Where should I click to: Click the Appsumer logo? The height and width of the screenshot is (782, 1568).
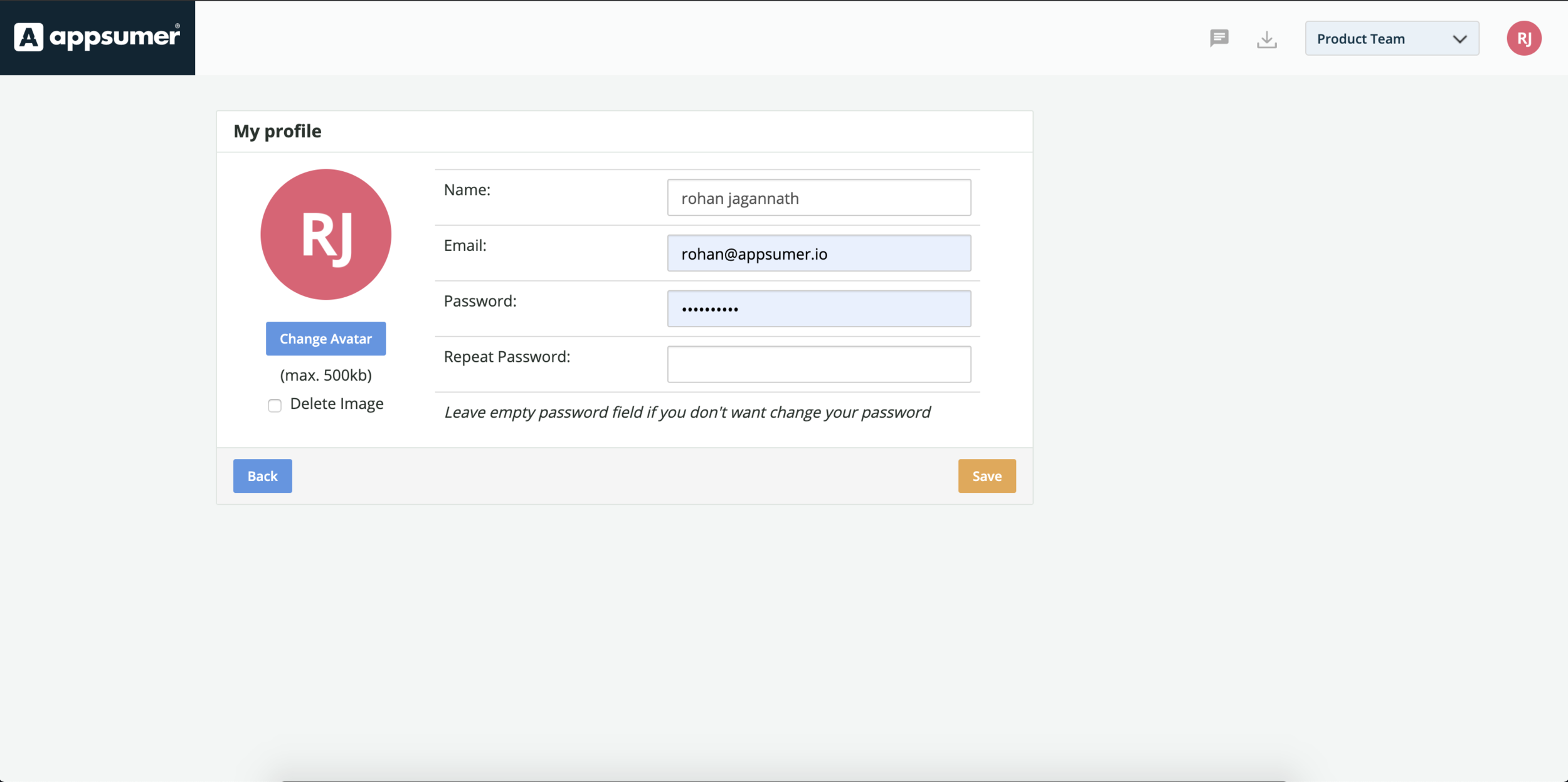(97, 37)
